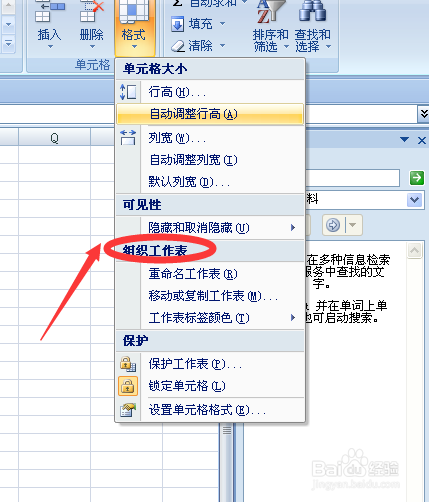
Task: Click the research pane scrollbar up arrow
Action: pos(414,250)
